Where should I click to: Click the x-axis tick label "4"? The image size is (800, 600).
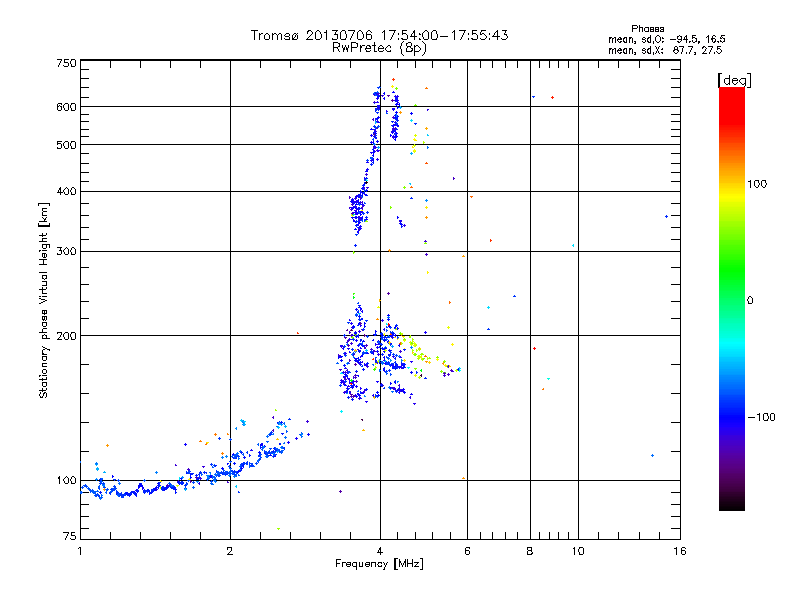380,551
